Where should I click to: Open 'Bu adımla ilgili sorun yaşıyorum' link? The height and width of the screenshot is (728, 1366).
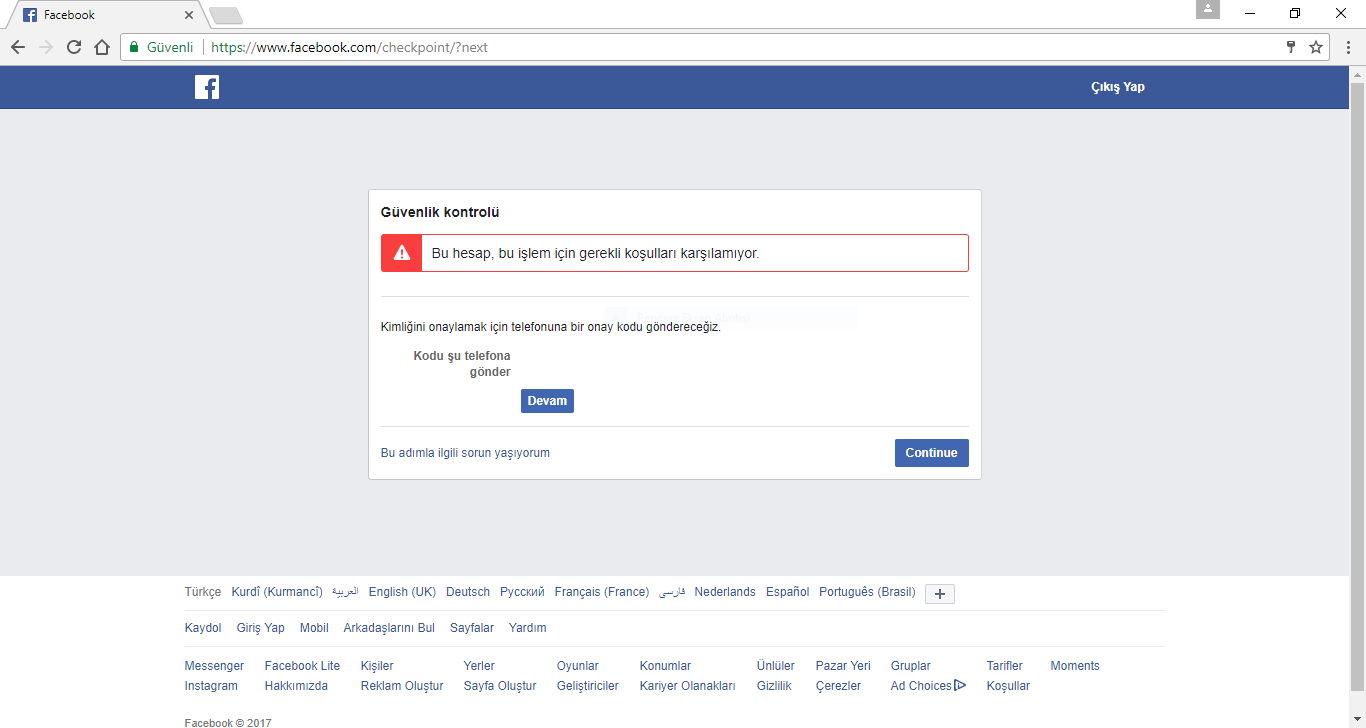[465, 453]
